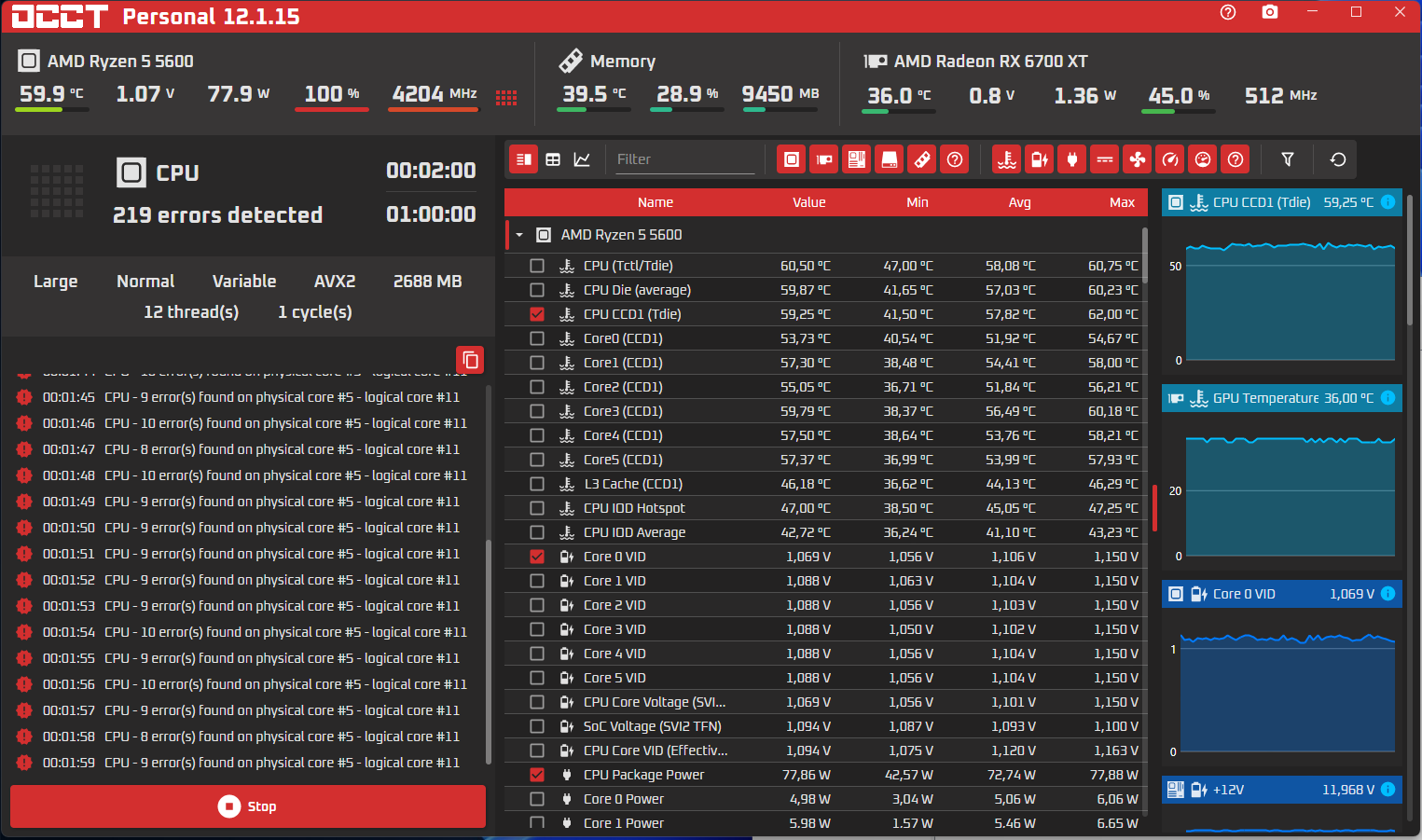Toggle the temperature sensors filter
The height and width of the screenshot is (840, 1422).
tap(1007, 159)
